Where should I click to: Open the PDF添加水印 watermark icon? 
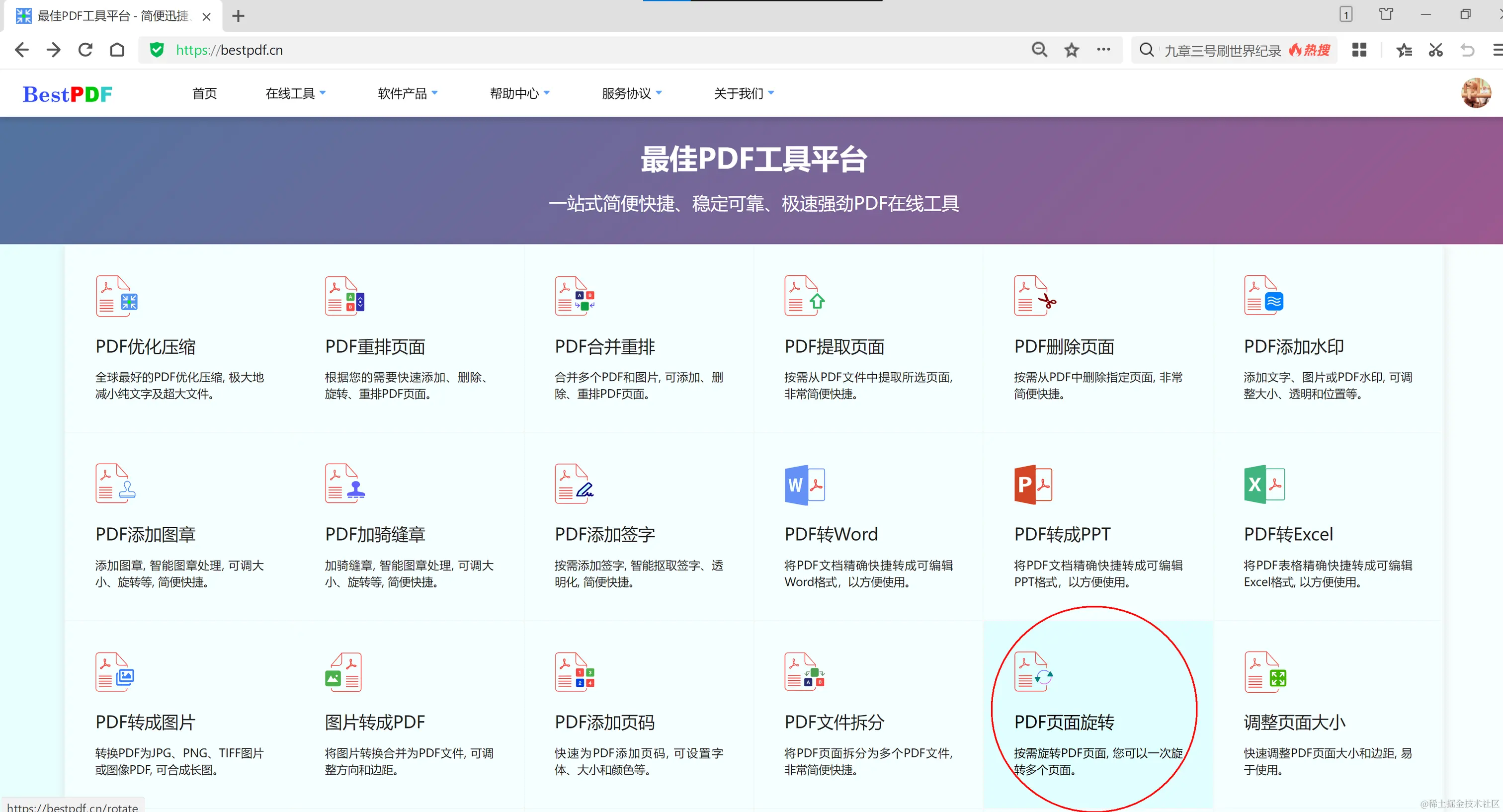[x=1264, y=296]
